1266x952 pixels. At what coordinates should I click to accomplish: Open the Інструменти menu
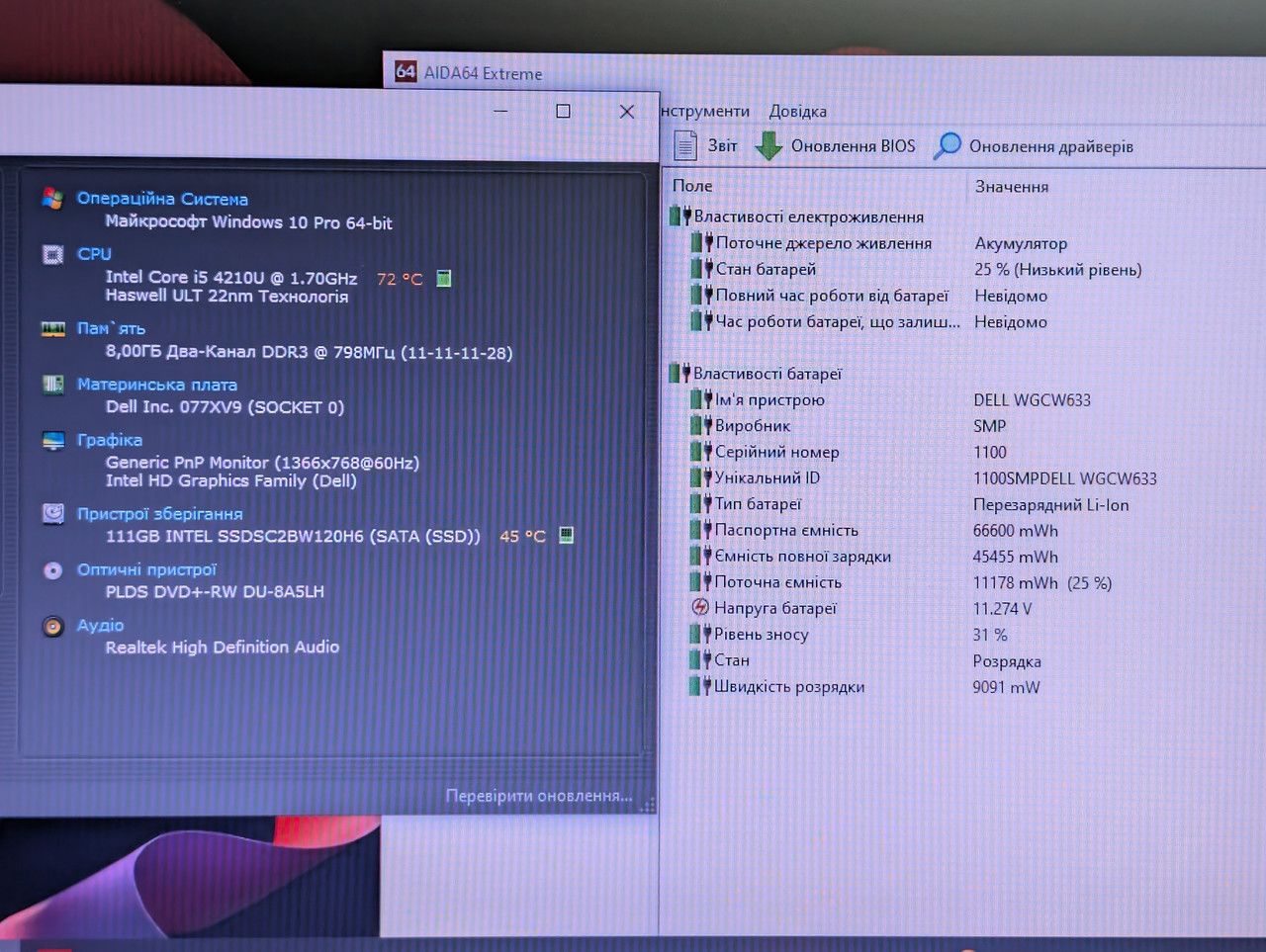(705, 111)
